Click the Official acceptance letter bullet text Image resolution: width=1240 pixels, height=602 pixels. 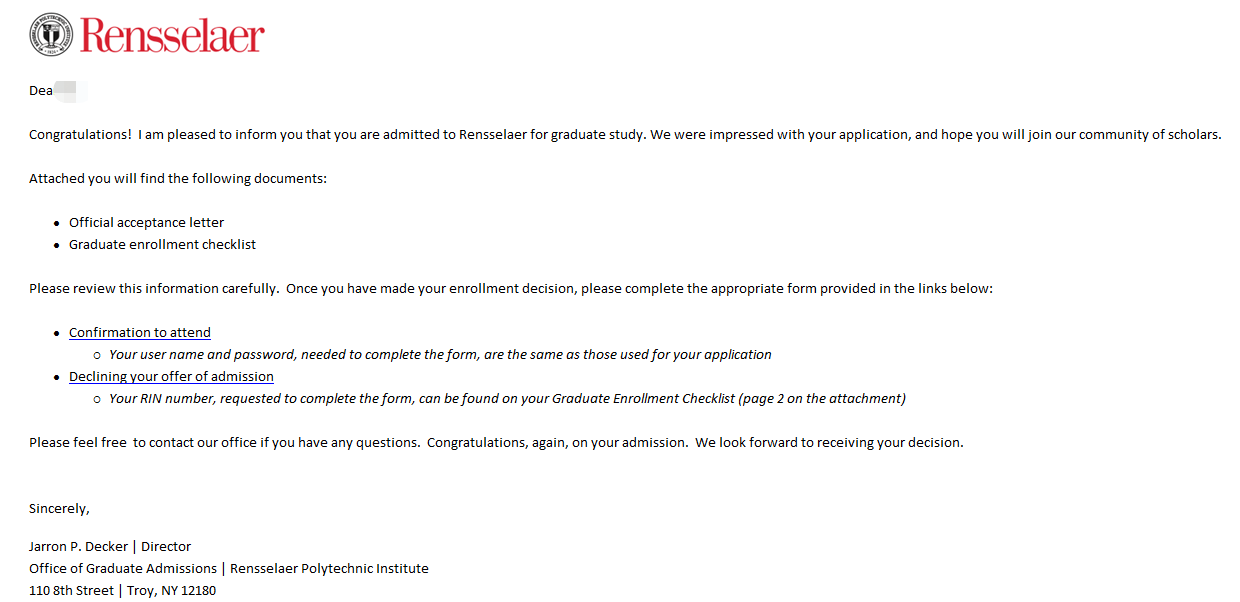pyautogui.click(x=146, y=223)
